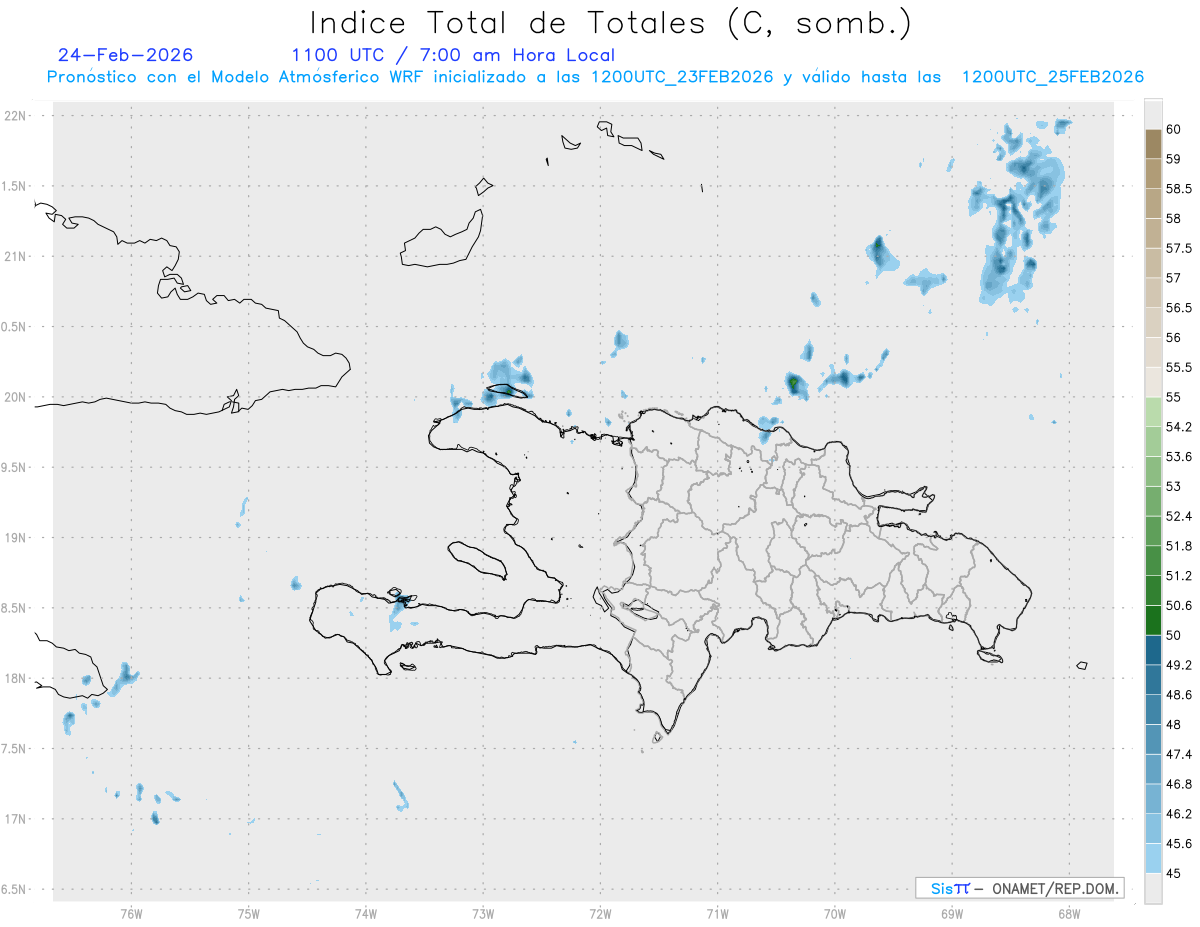Pick the dark brown swatch between 59 and 60
This screenshot has width=1200, height=927.
pos(1153,144)
